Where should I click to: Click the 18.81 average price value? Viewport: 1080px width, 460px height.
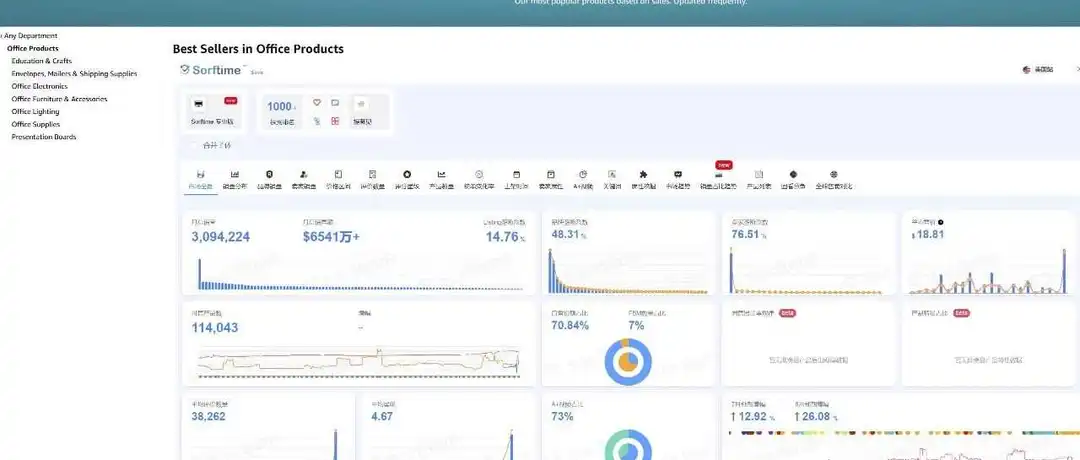928,235
